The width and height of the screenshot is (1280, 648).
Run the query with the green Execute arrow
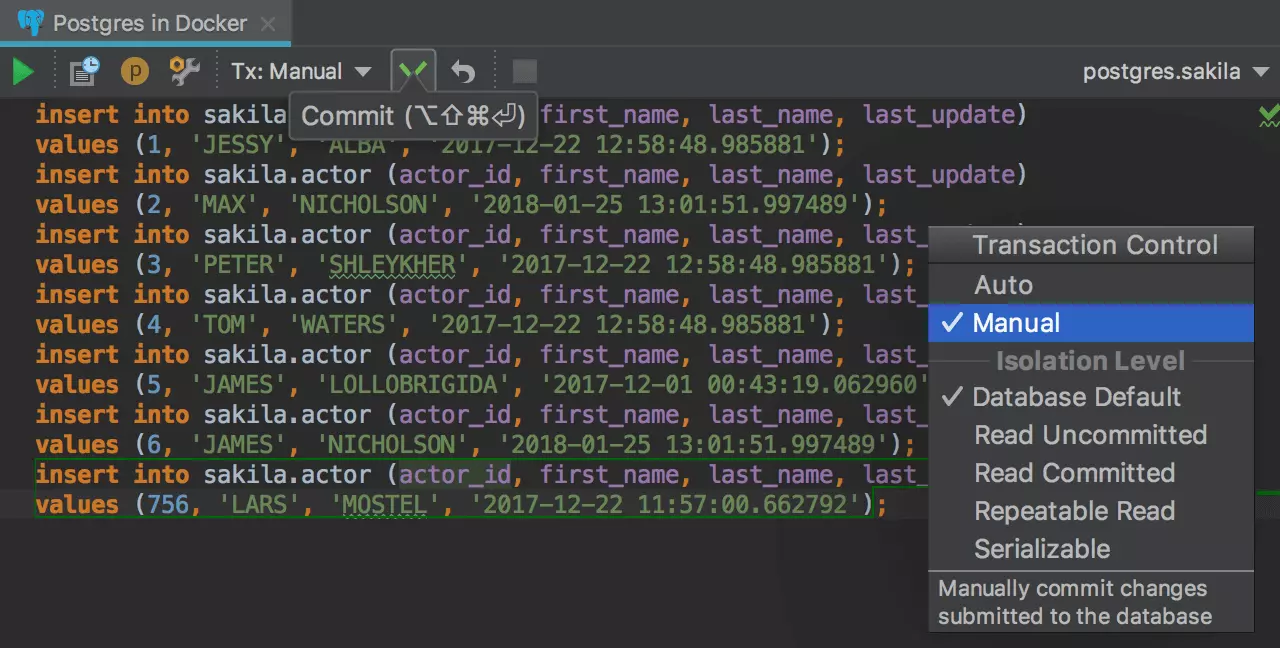[x=23, y=72]
